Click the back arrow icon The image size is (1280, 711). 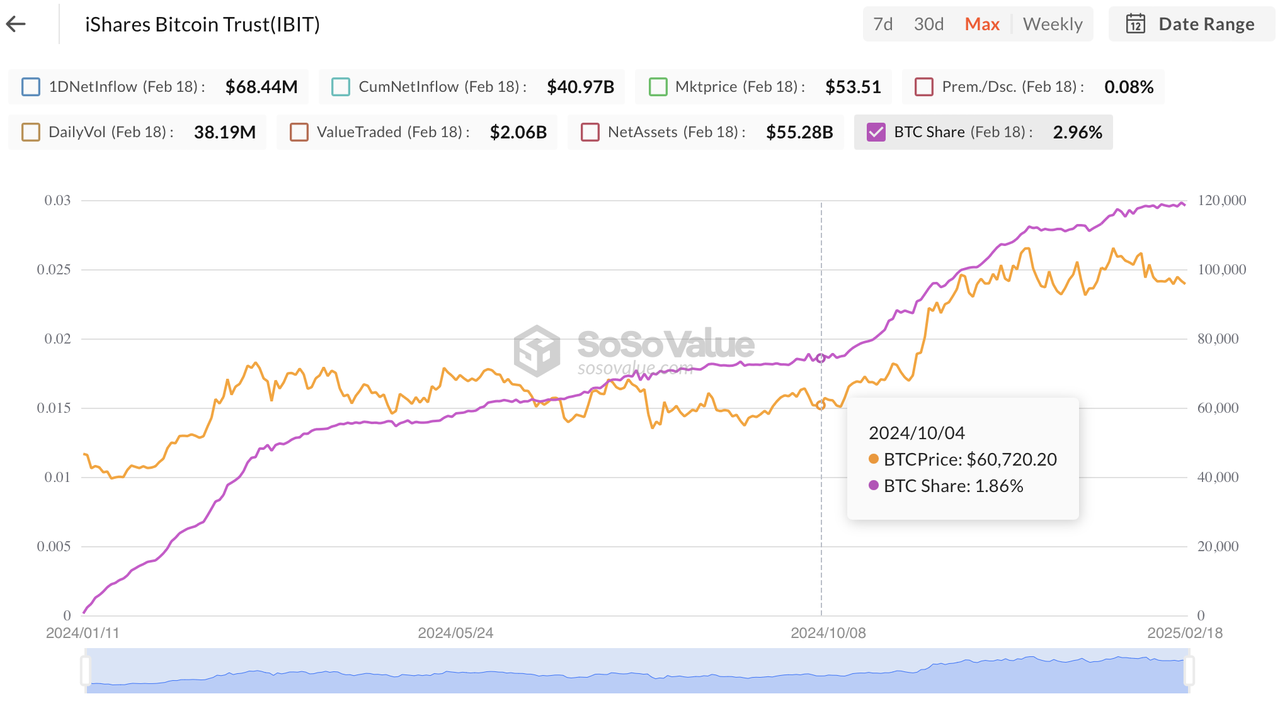(16, 24)
